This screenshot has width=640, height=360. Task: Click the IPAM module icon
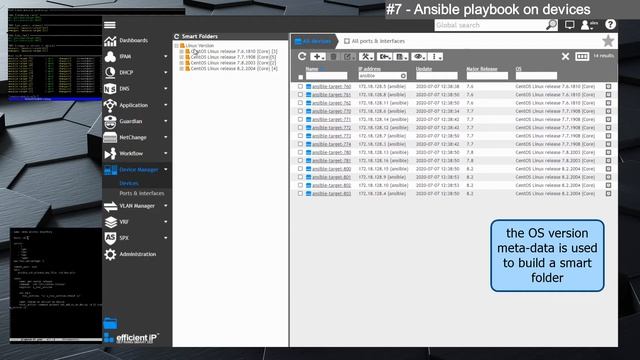click(x=110, y=56)
